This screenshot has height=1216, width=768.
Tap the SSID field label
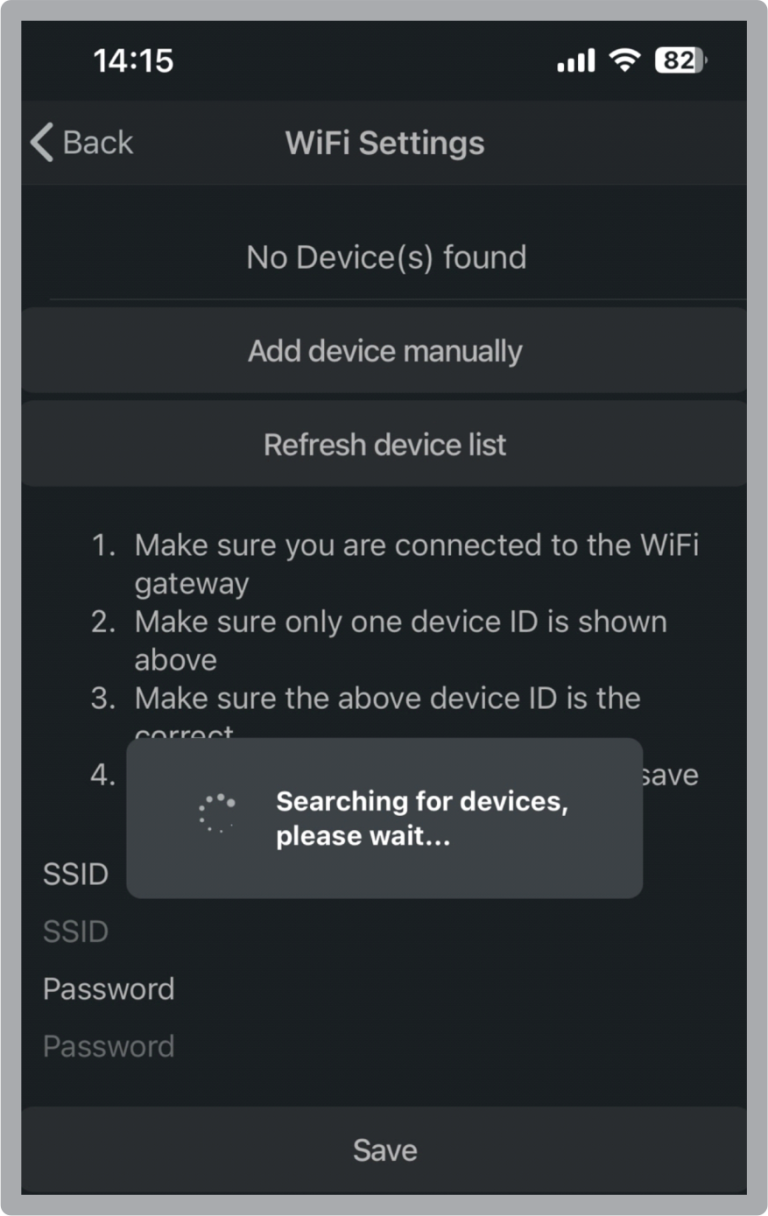(76, 874)
